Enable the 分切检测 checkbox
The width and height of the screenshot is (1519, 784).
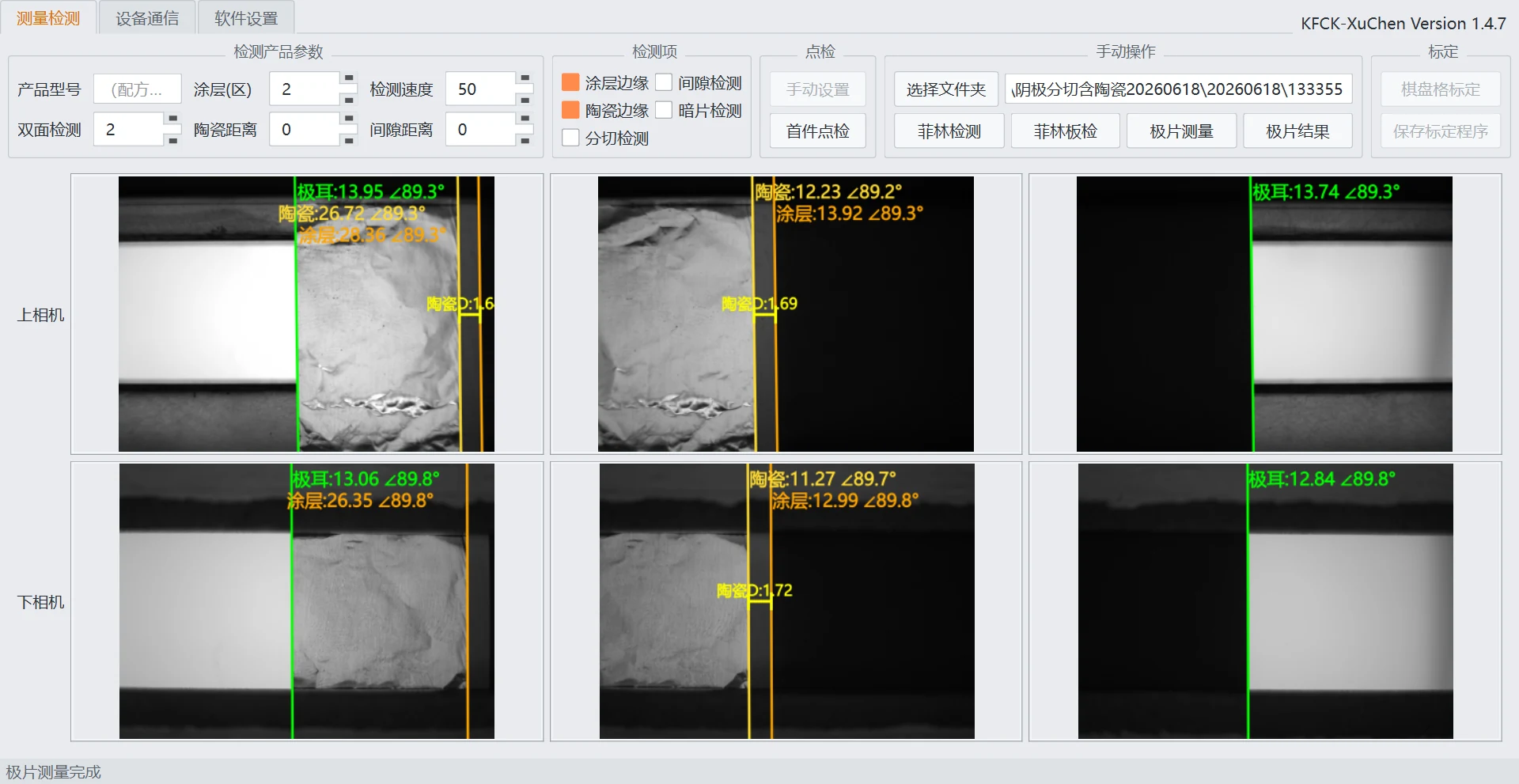570,138
